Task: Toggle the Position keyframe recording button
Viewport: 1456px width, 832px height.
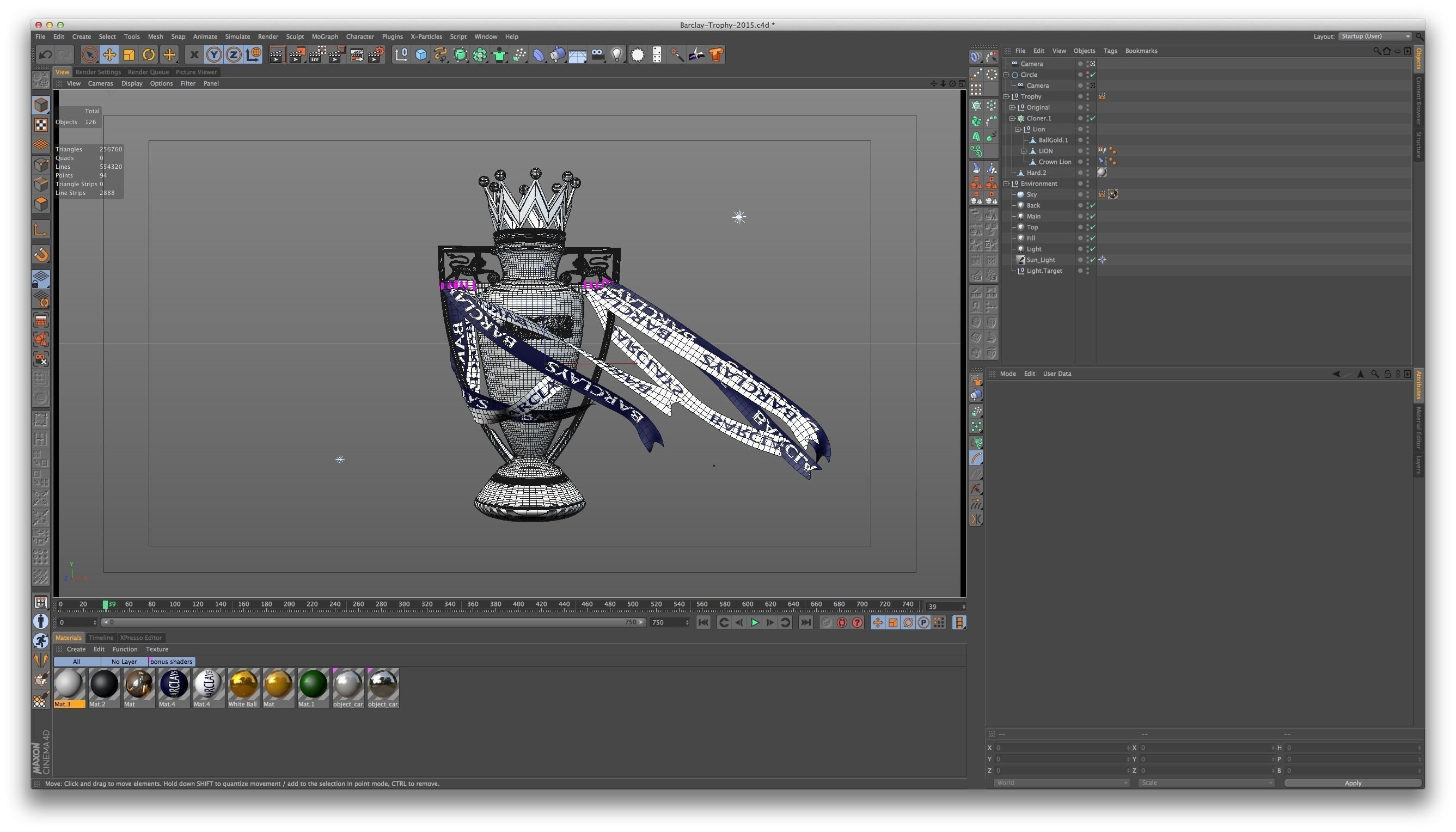Action: tap(878, 623)
